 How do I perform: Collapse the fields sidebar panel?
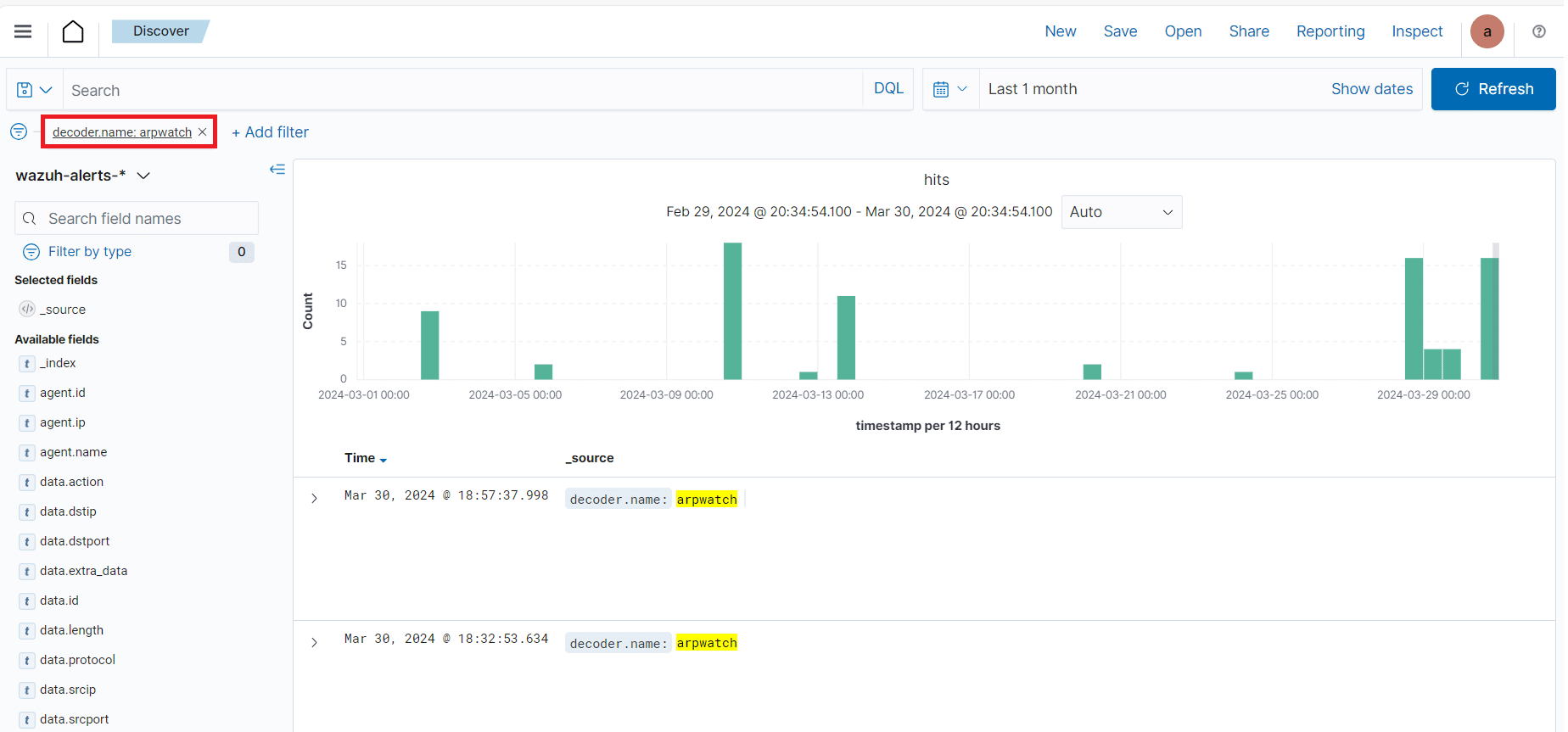(x=277, y=170)
